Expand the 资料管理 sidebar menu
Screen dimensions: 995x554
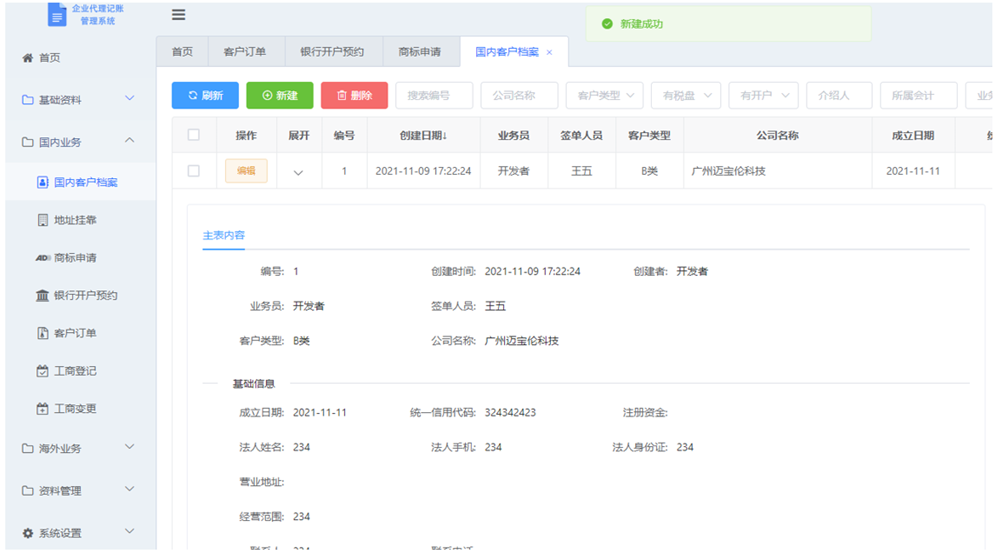click(x=129, y=489)
